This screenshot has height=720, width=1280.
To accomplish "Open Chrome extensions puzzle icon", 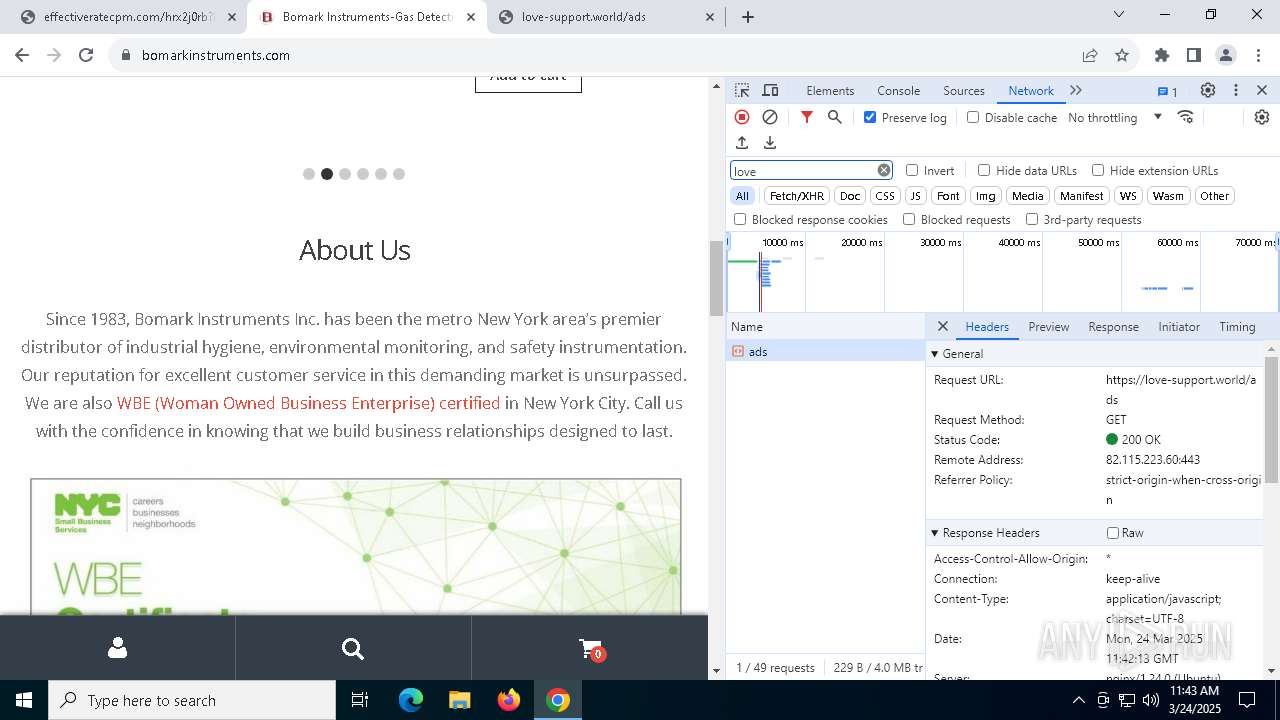I will tap(1162, 55).
